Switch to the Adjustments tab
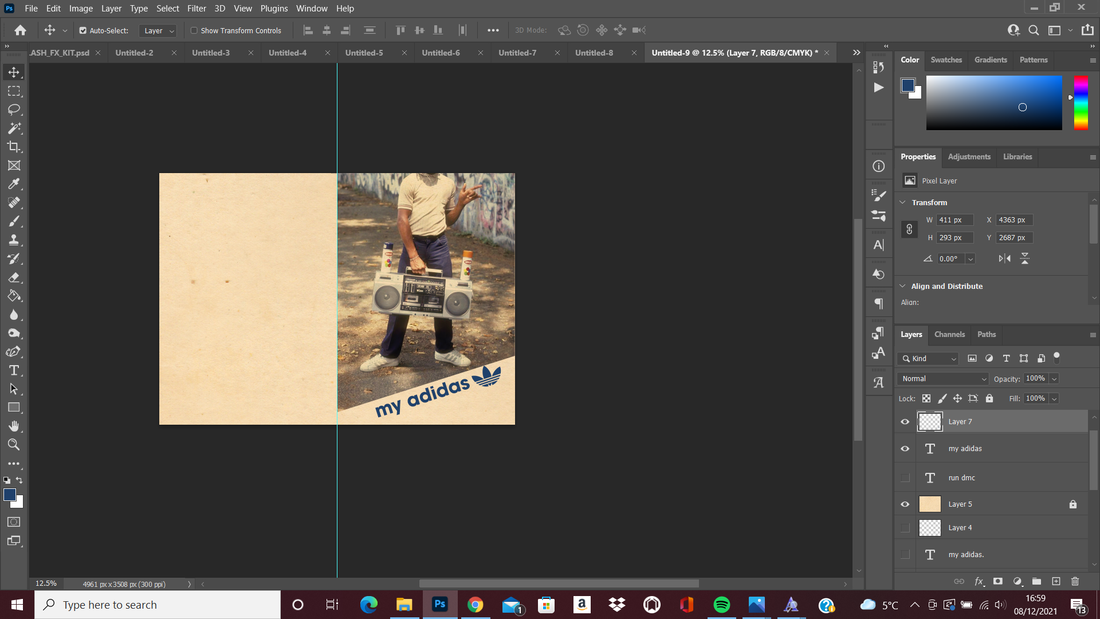 tap(969, 157)
